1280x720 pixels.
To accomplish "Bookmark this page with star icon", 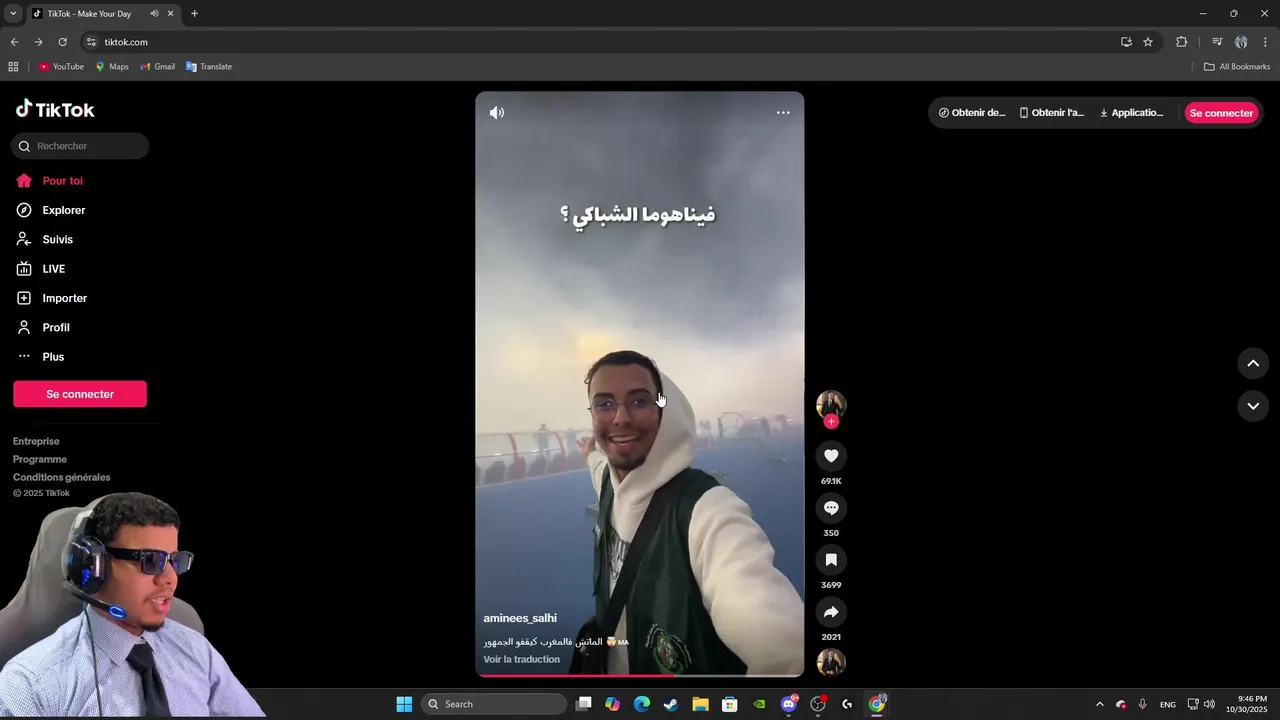I will [1148, 42].
